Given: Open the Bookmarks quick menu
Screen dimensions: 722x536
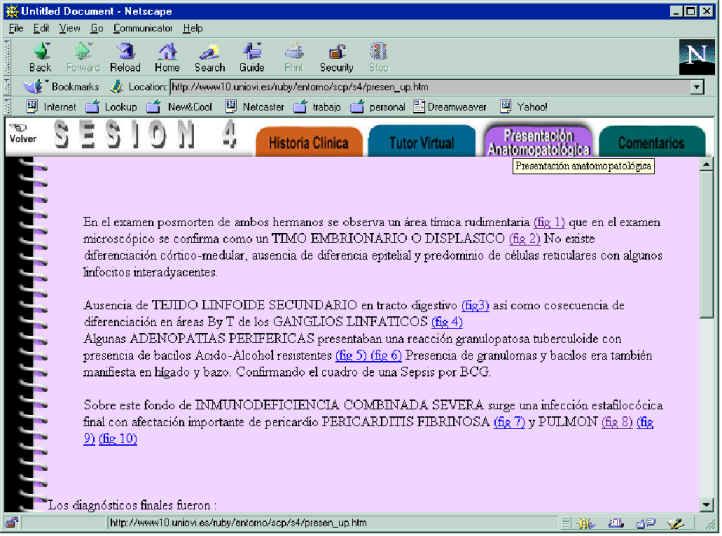Looking at the screenshot, I should tap(62, 87).
